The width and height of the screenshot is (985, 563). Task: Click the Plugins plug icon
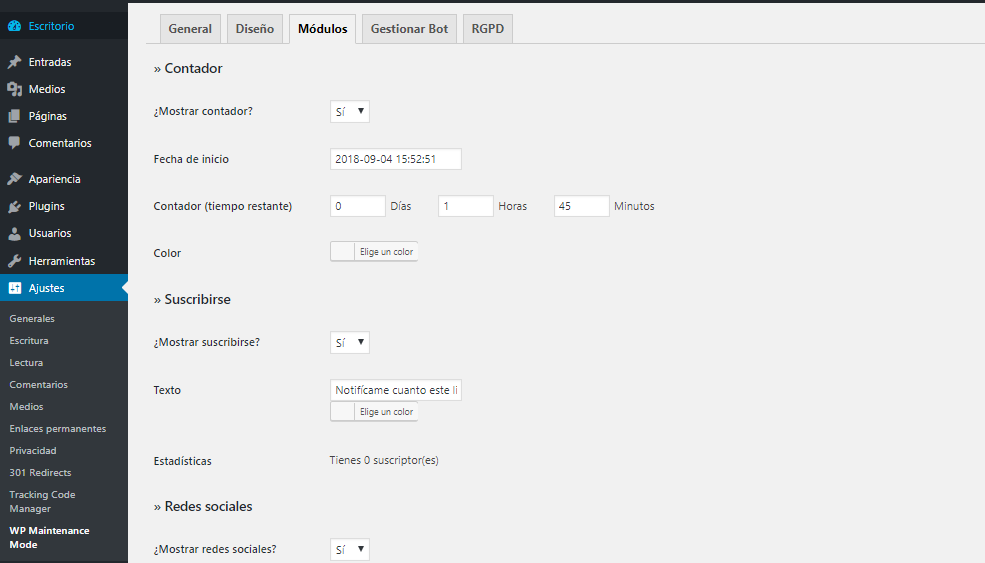click(14, 206)
